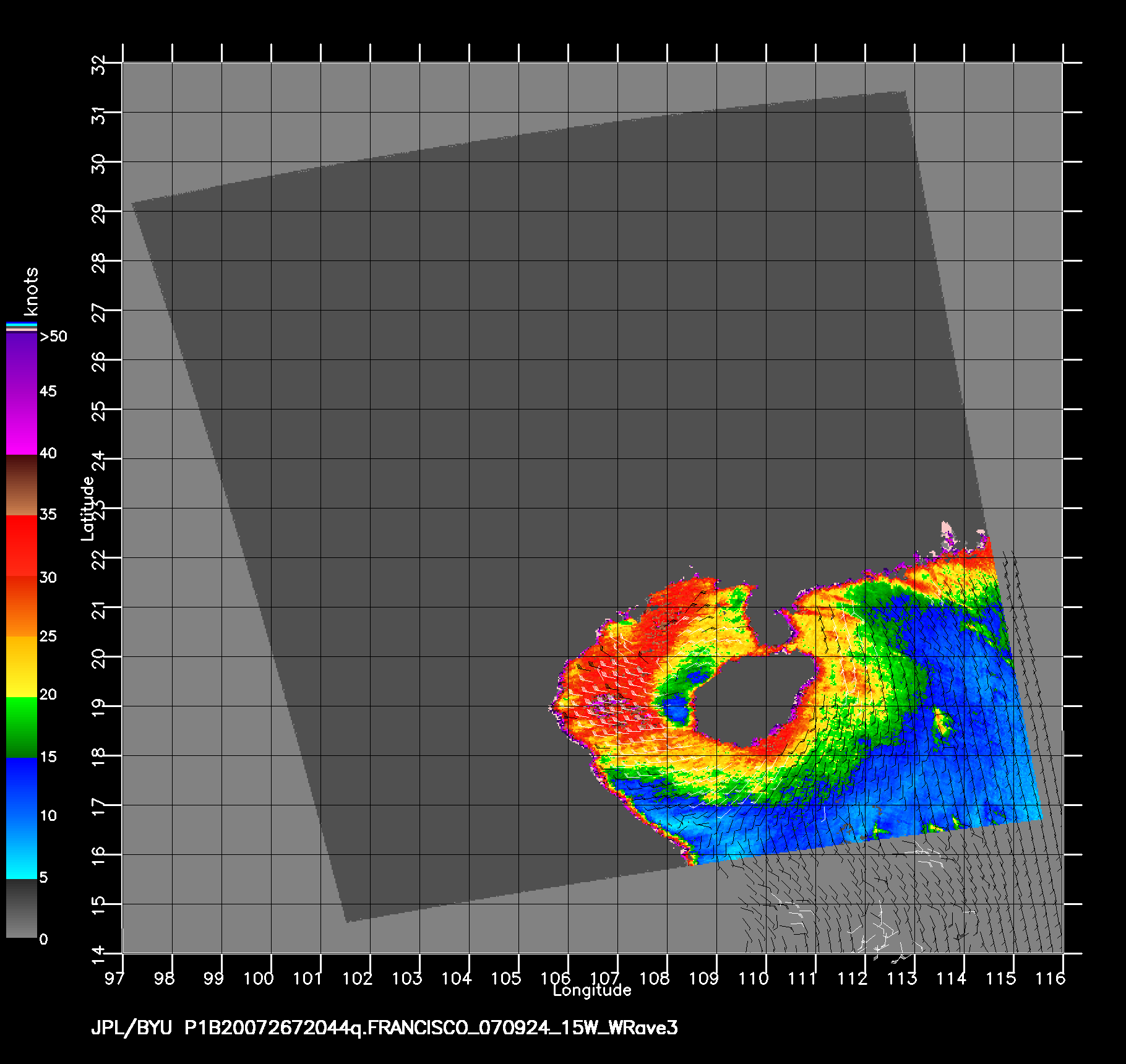Screen dimensions: 1126x1064
Task: Click the '35' colorbar label
Action: tap(48, 515)
